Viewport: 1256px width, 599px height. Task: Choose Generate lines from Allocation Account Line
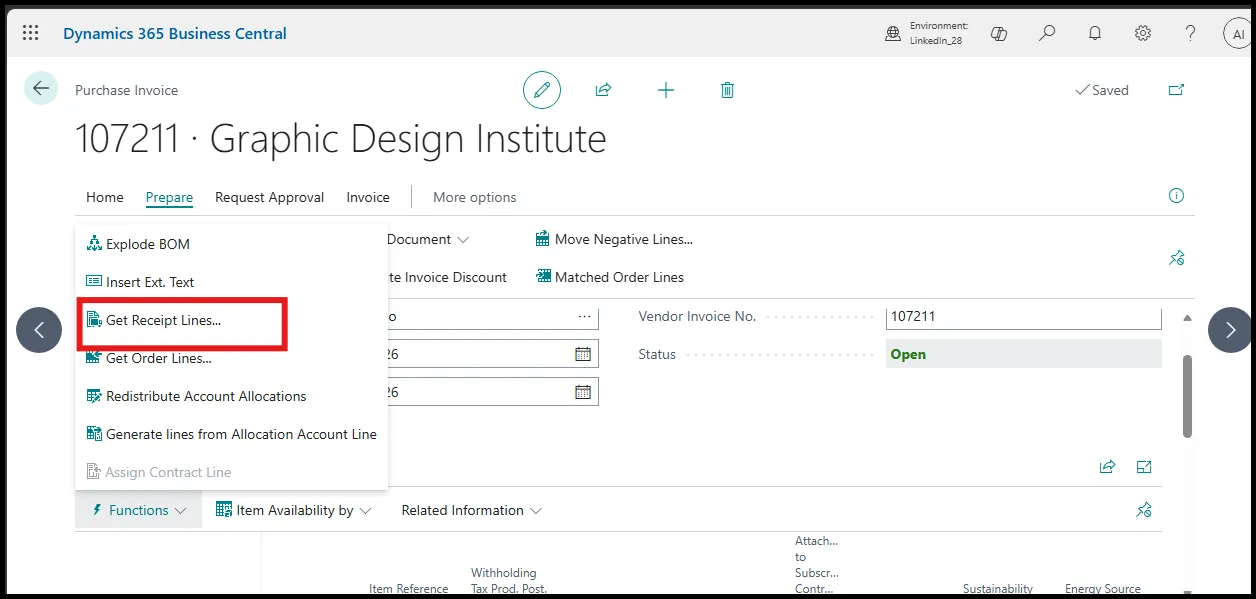click(x=231, y=434)
